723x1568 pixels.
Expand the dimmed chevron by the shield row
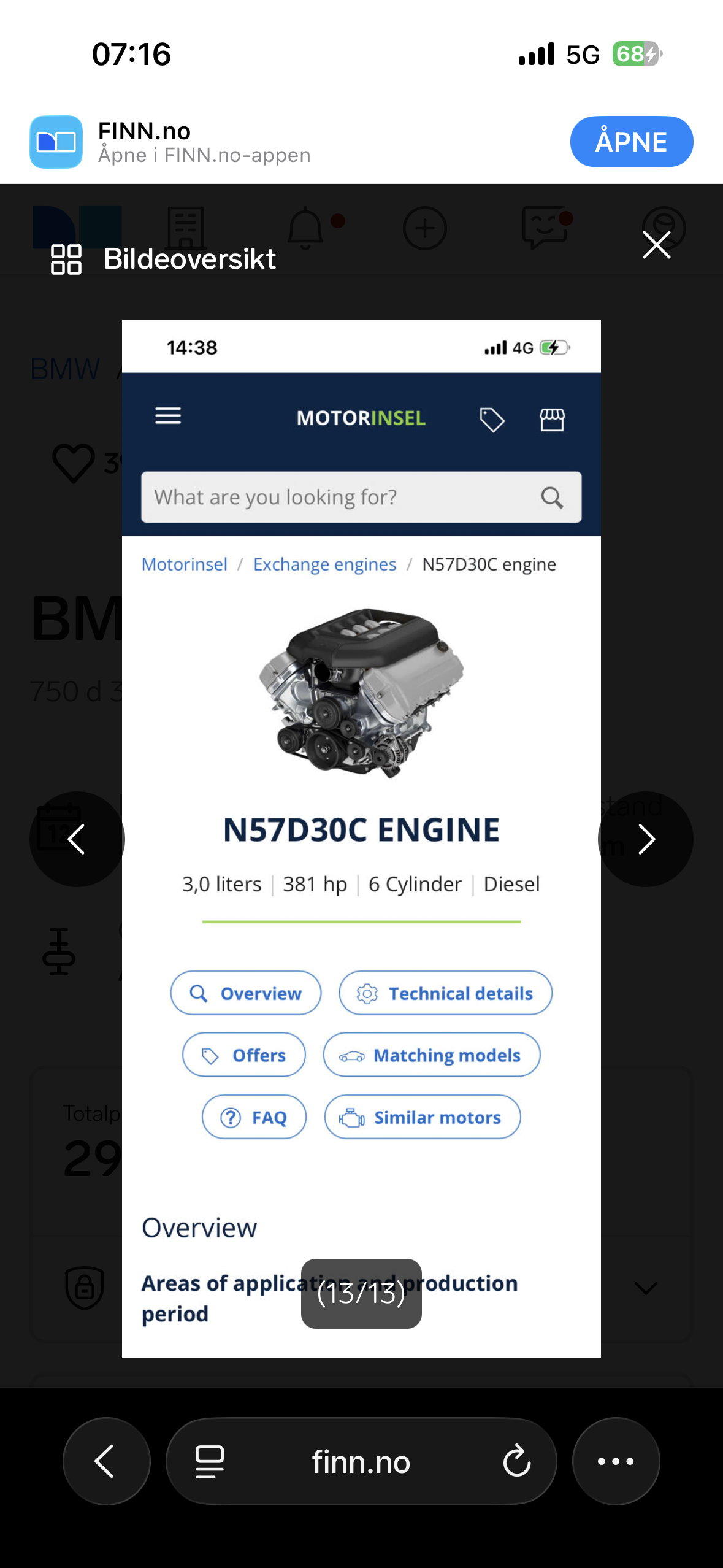(646, 1288)
